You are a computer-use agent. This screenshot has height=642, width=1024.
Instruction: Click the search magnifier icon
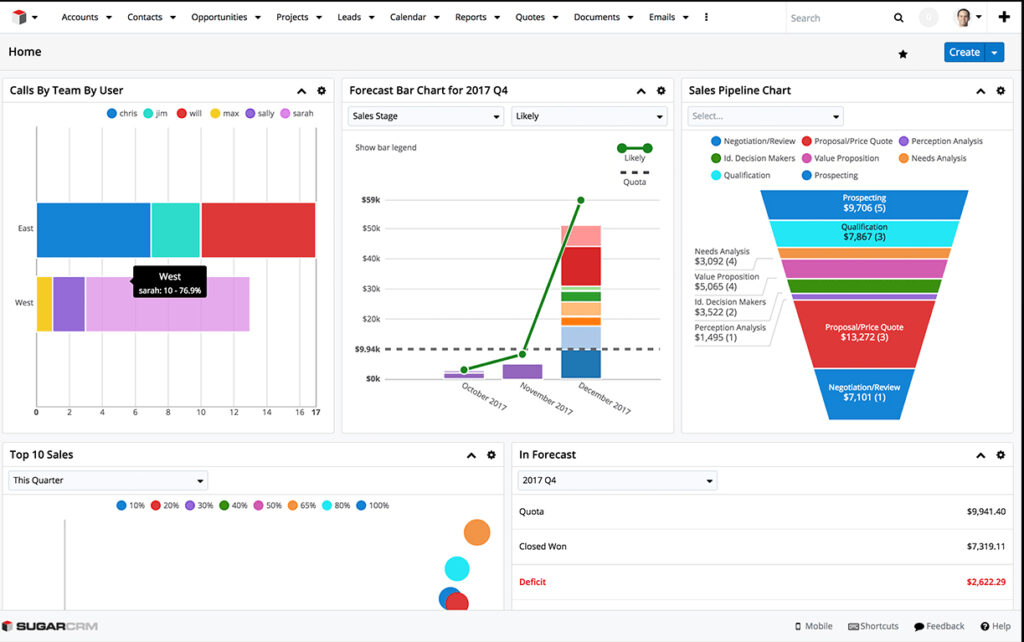[x=898, y=18]
